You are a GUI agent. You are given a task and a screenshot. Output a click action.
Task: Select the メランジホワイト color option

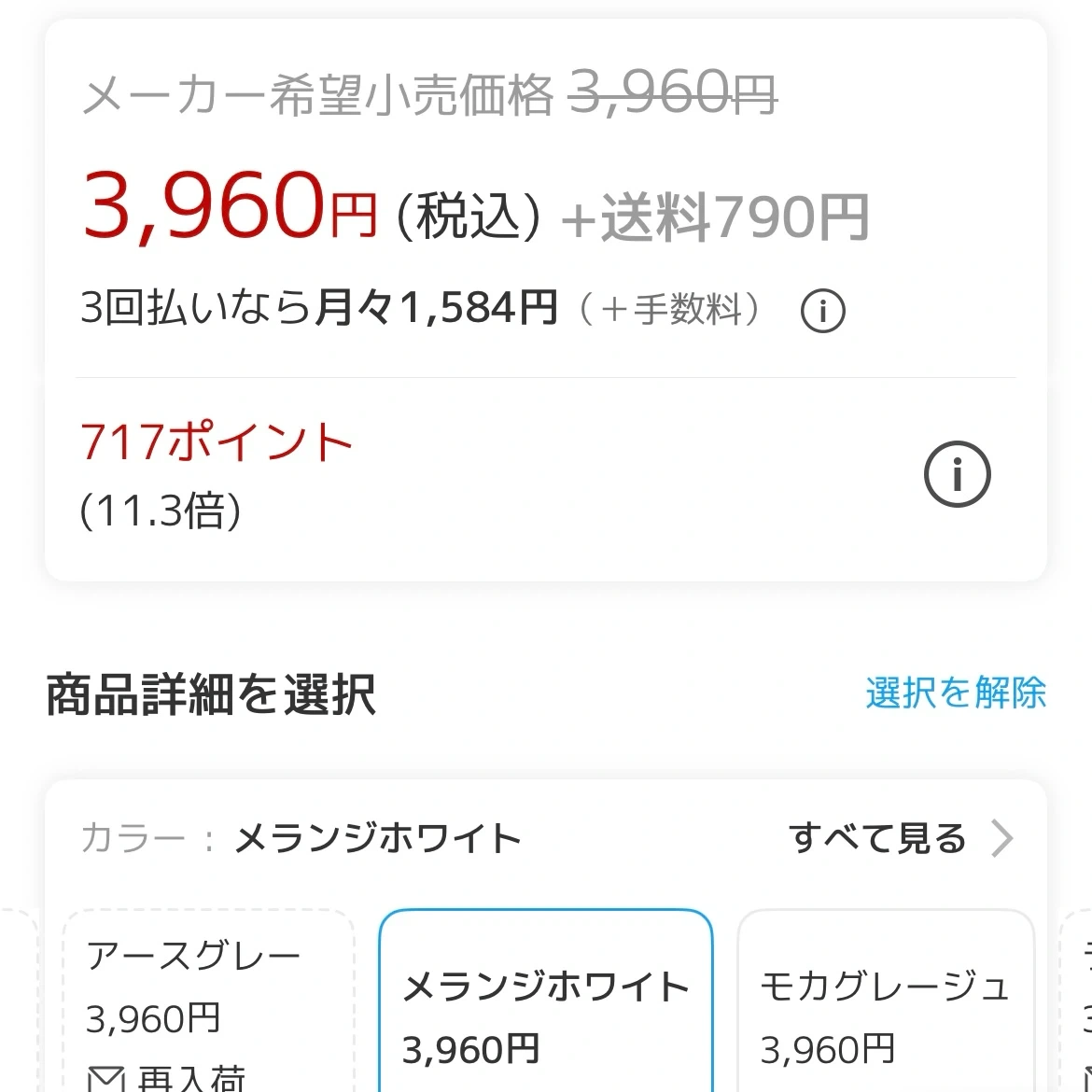click(546, 1001)
